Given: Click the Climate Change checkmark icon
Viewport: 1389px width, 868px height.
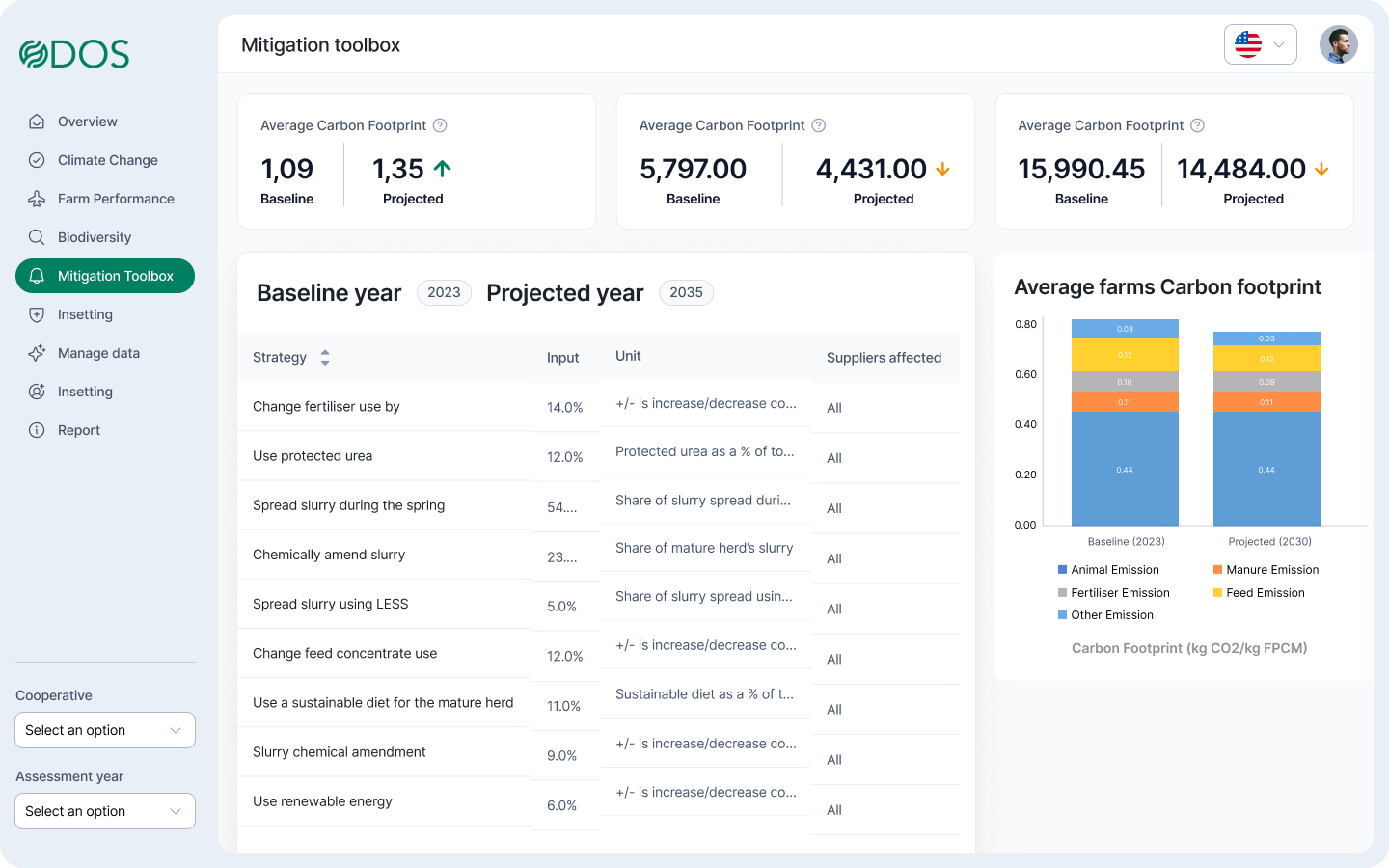Looking at the screenshot, I should point(37,160).
